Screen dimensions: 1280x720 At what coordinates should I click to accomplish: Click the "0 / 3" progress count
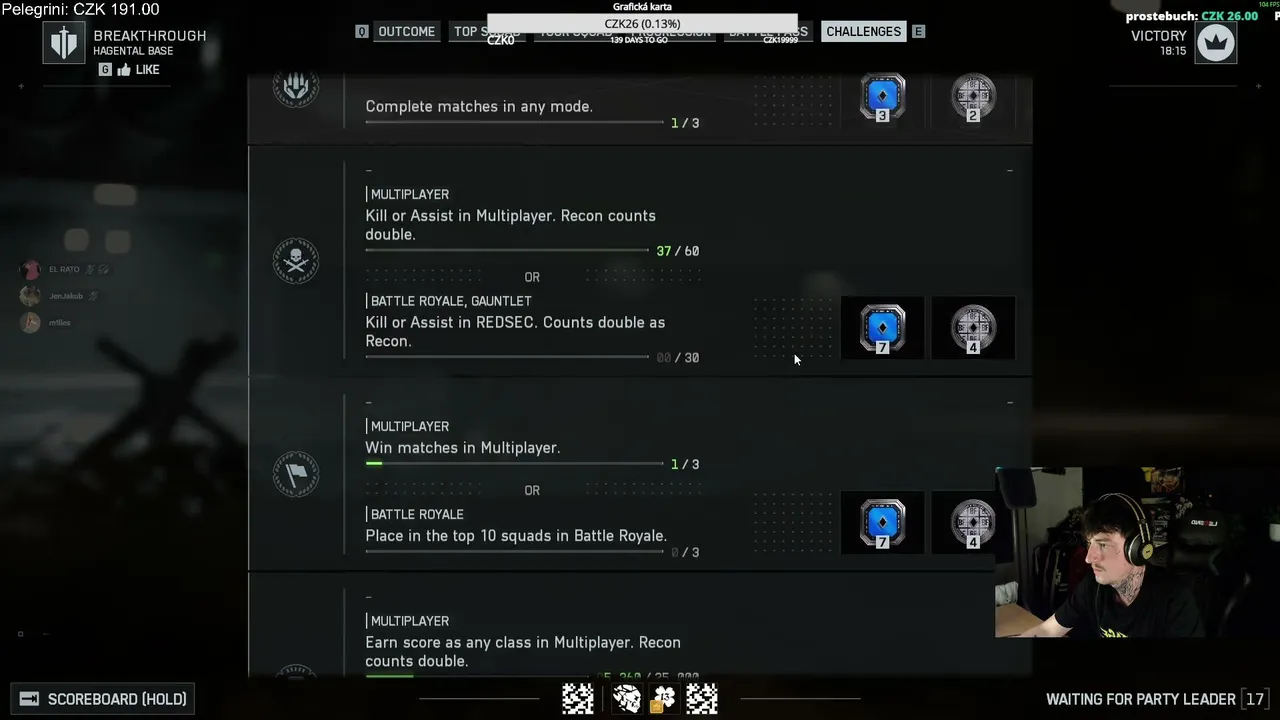click(x=685, y=552)
